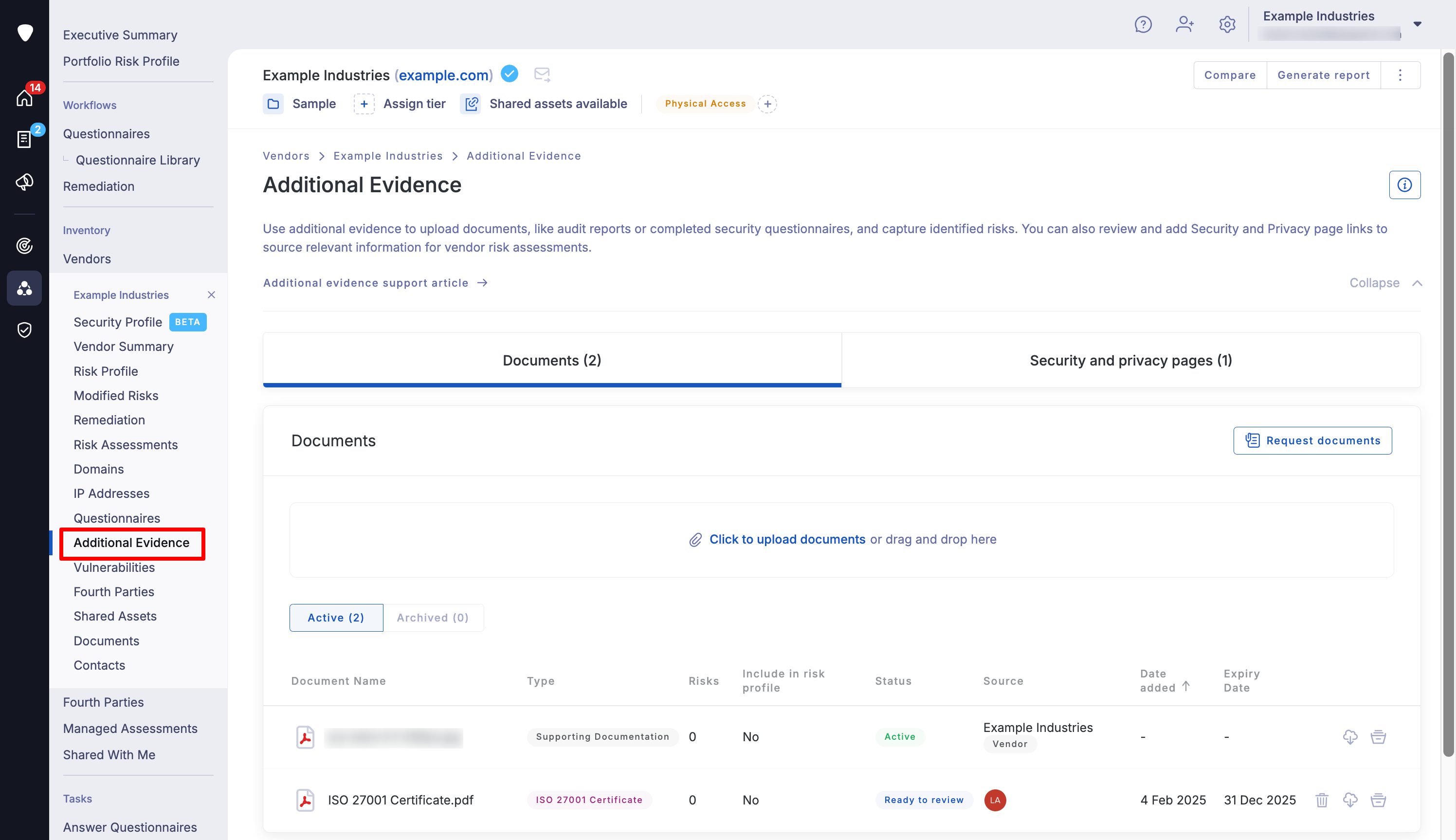This screenshot has height=840, width=1456.
Task: Click the info icon beside Additional Evidence heading
Action: click(x=1404, y=184)
